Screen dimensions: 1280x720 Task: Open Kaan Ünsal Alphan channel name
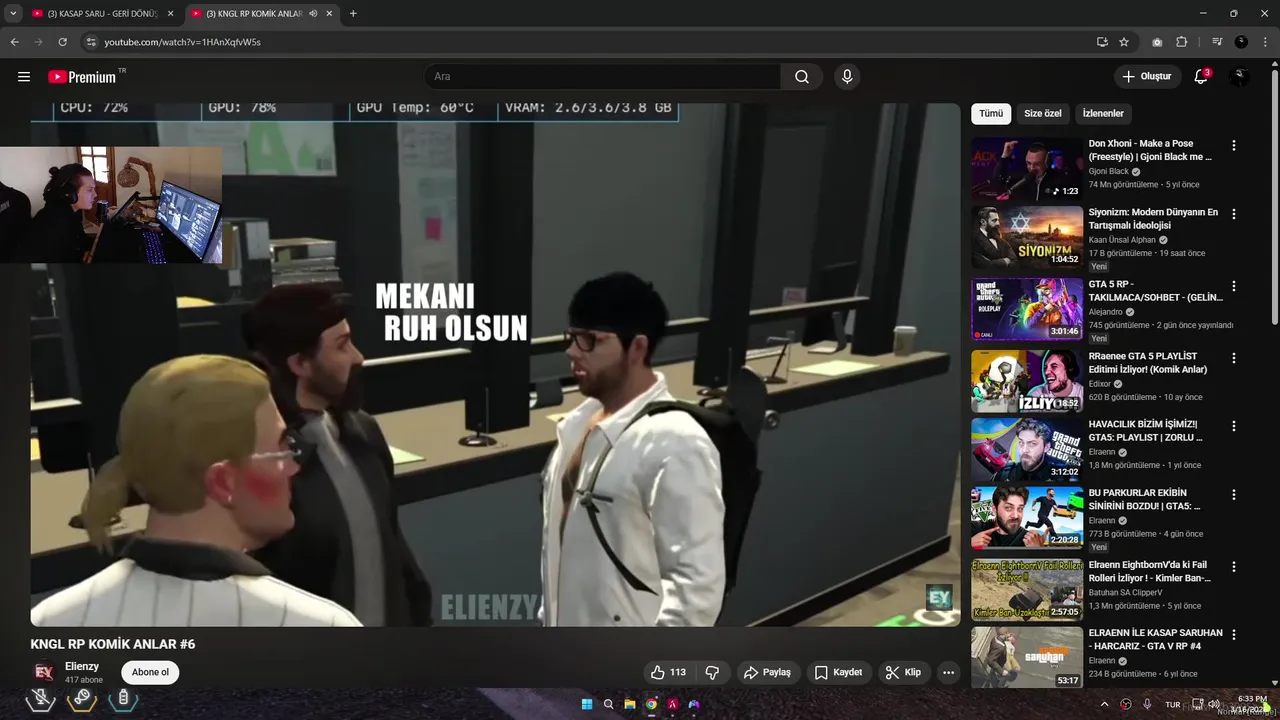pos(1122,240)
